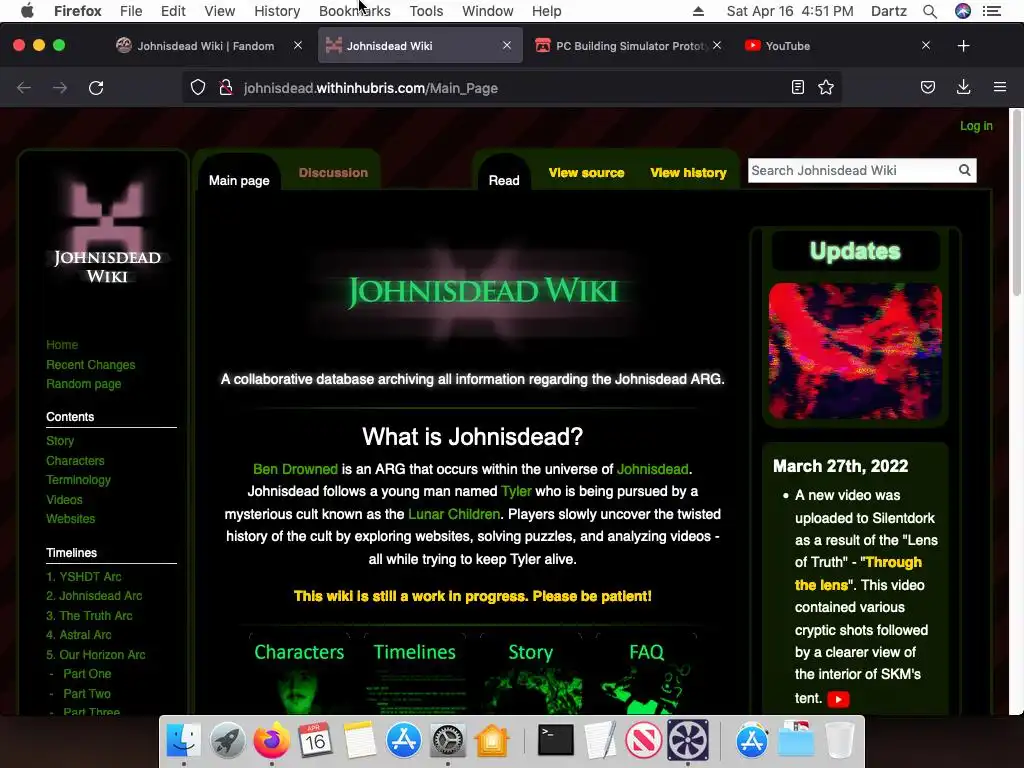The image size is (1024, 768).
Task: Open the Home app in the dock
Action: pos(491,741)
